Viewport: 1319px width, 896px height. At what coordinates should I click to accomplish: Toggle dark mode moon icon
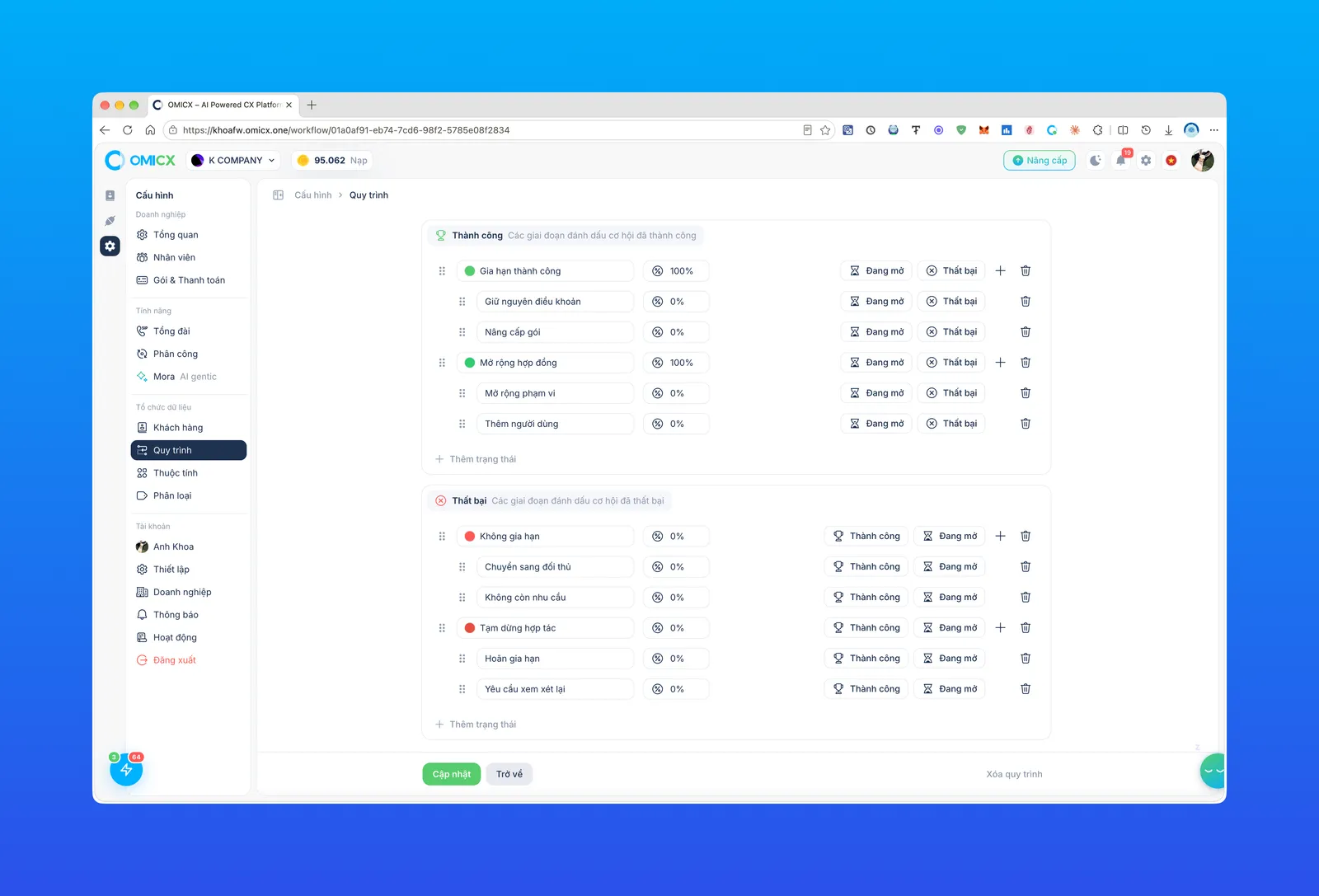[1095, 161]
